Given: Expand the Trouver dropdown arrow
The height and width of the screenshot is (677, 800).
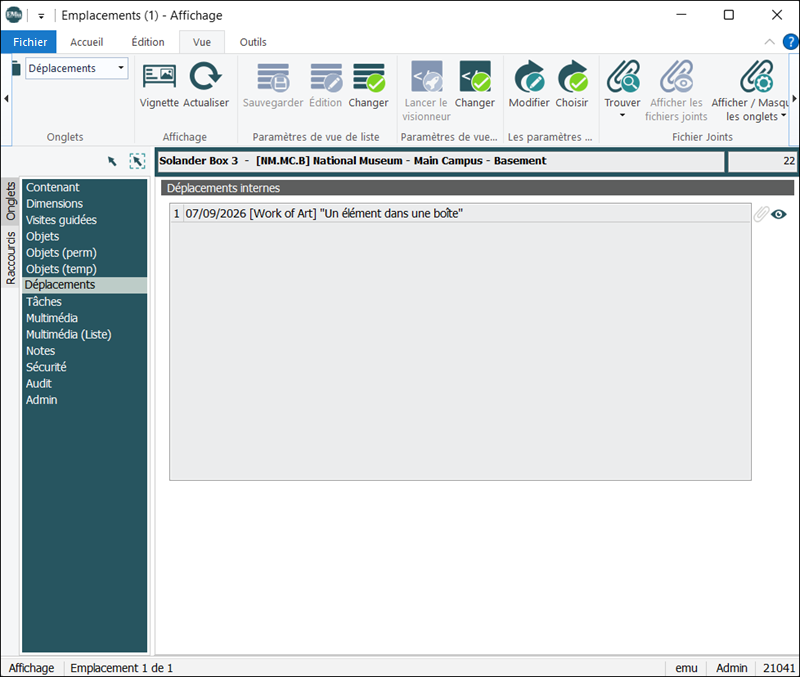Looking at the screenshot, I should point(622,115).
